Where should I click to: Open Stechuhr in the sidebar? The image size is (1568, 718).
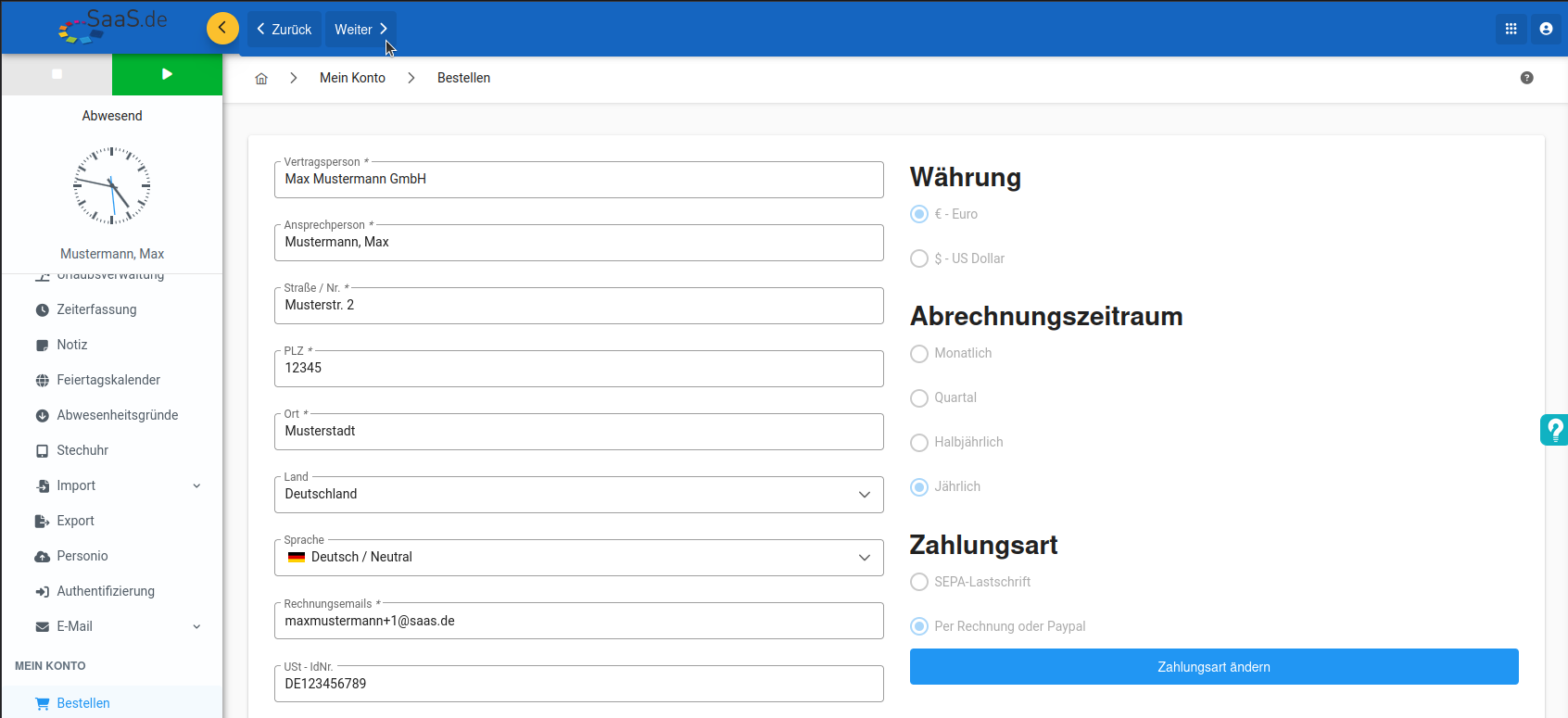(82, 450)
